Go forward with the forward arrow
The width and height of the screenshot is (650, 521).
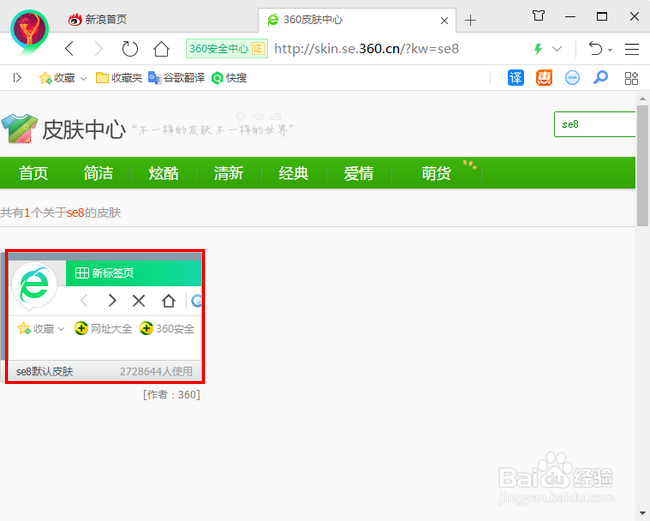(x=98, y=49)
